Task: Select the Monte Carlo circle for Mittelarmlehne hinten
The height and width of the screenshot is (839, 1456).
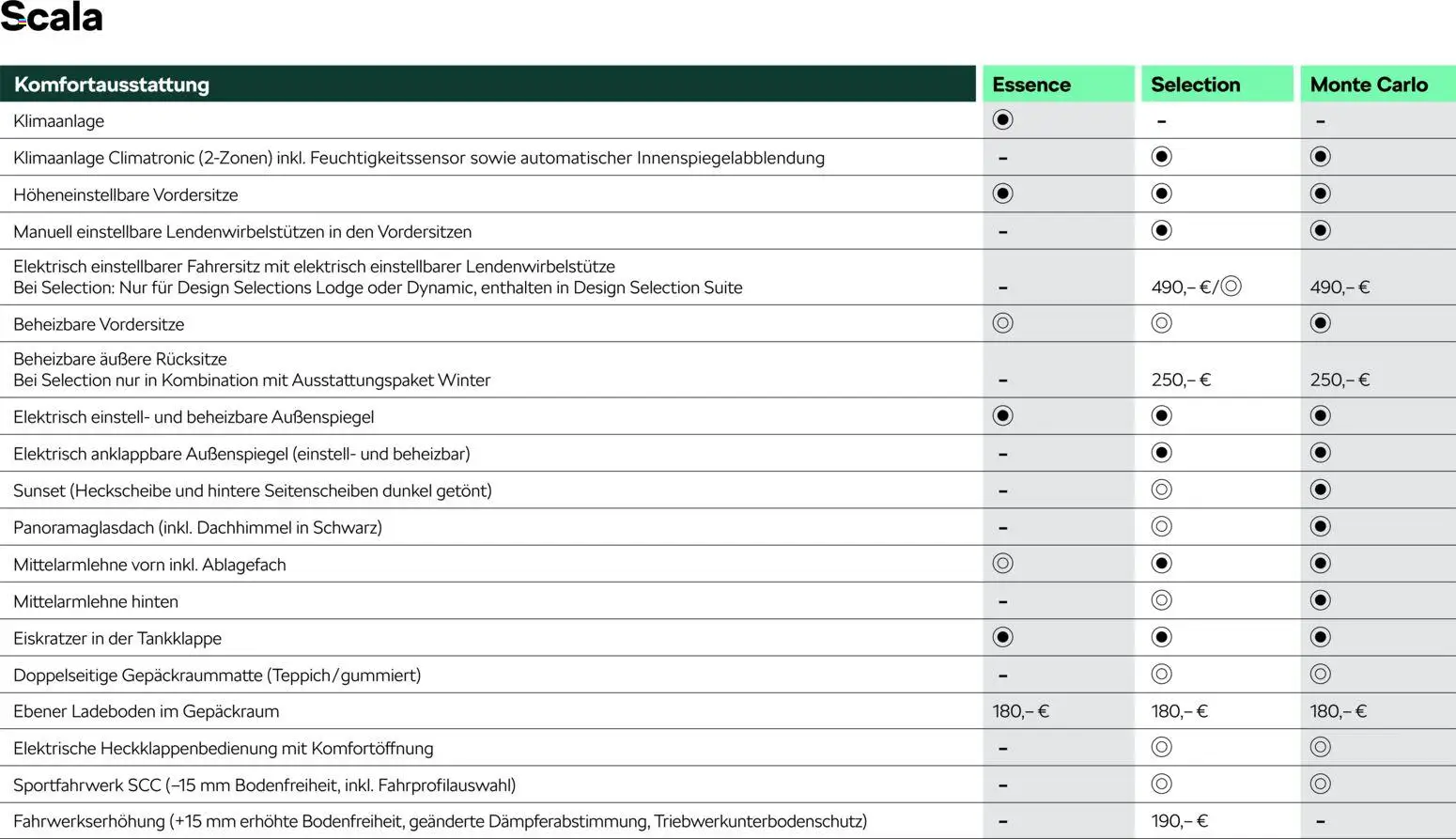Action: 1320,600
